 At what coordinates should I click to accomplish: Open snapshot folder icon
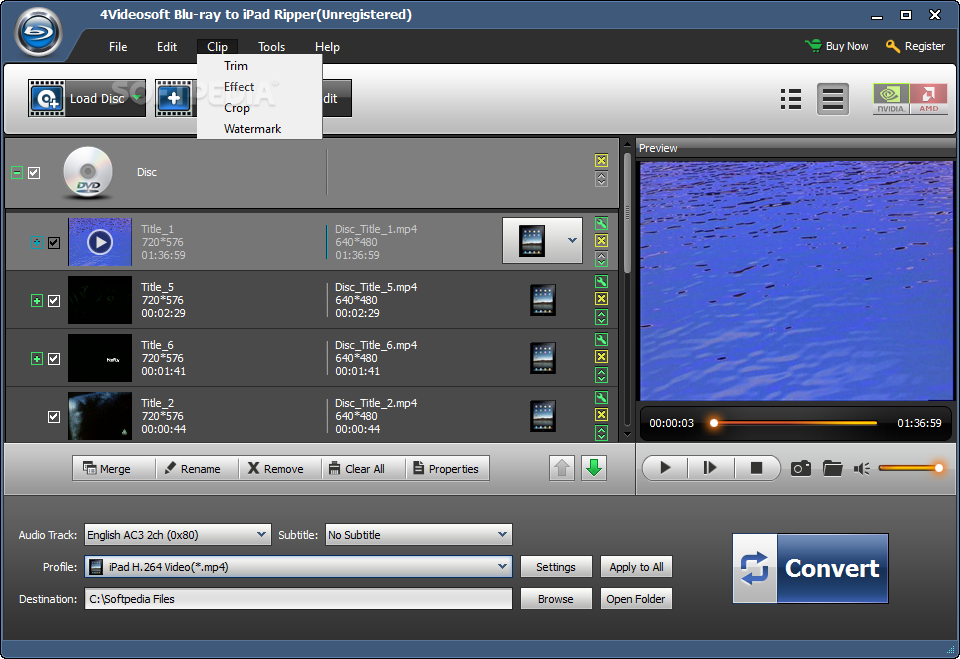pyautogui.click(x=833, y=469)
